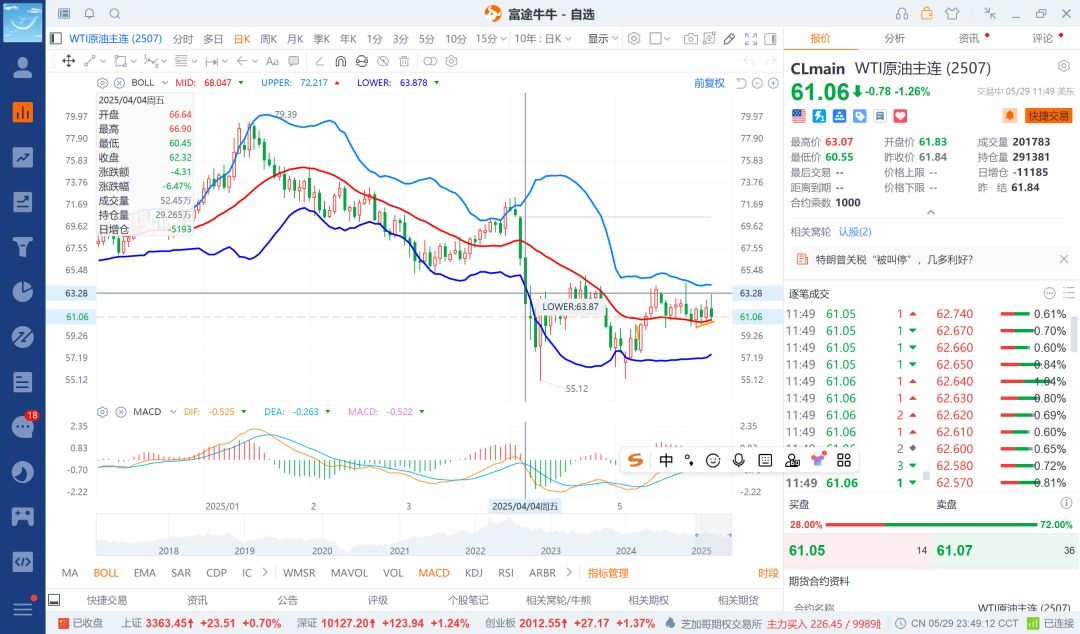Delete drawings with trash can icon
The width and height of the screenshot is (1080, 634).
[404, 61]
